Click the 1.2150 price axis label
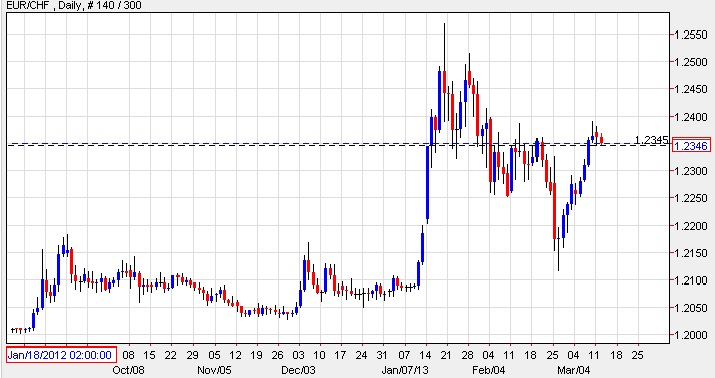The image size is (715, 378). click(x=691, y=253)
